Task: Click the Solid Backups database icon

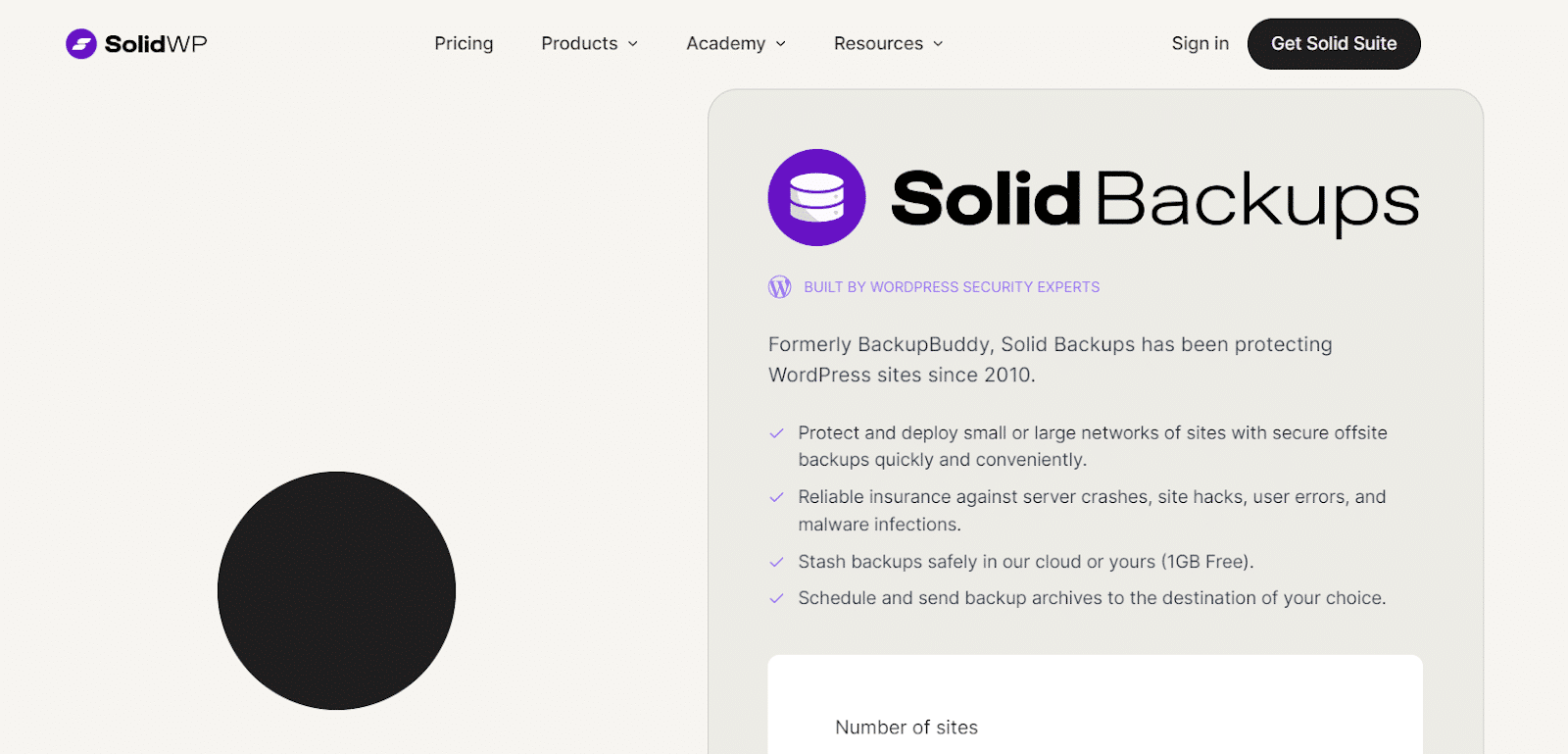Action: [x=816, y=197]
